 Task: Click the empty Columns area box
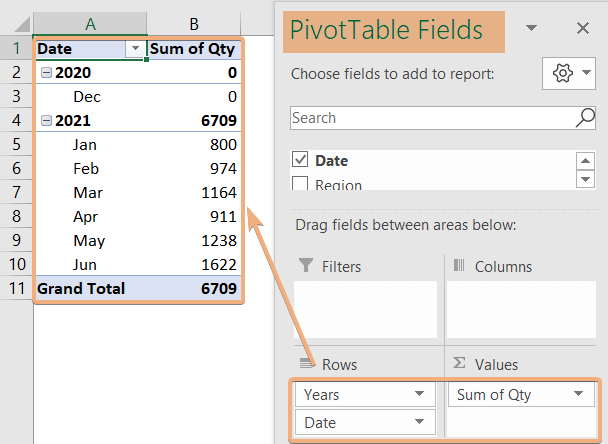(521, 309)
